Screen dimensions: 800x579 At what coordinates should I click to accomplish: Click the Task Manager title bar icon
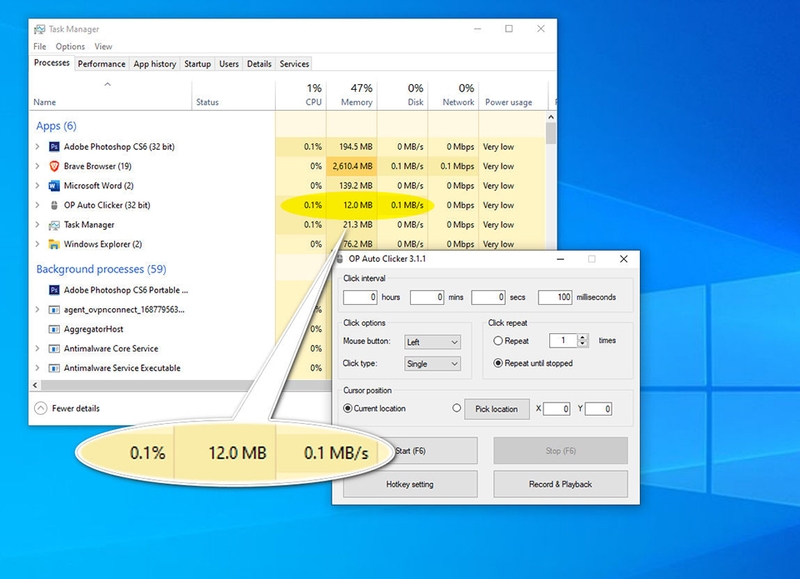[x=39, y=30]
